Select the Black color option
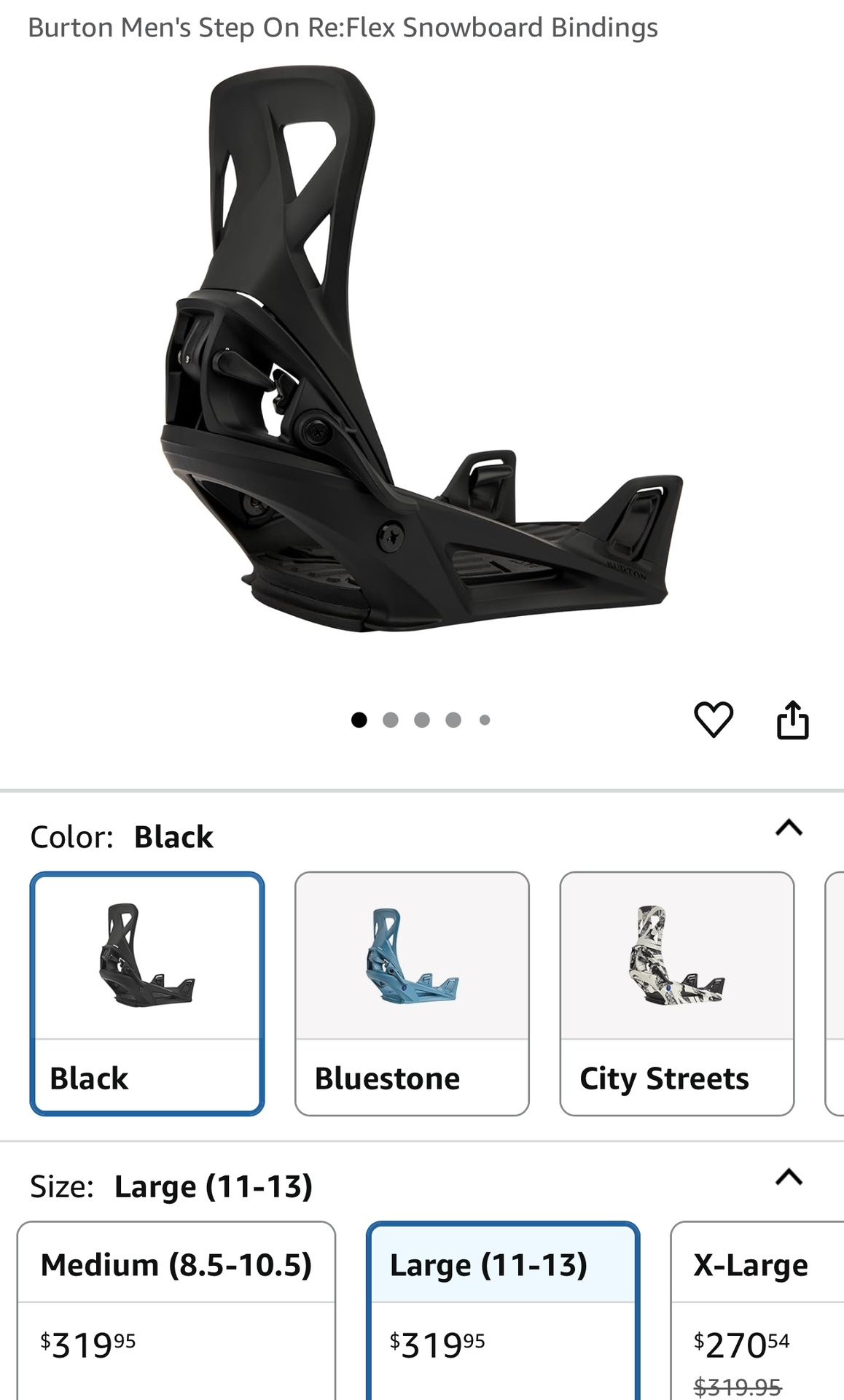 click(x=147, y=993)
